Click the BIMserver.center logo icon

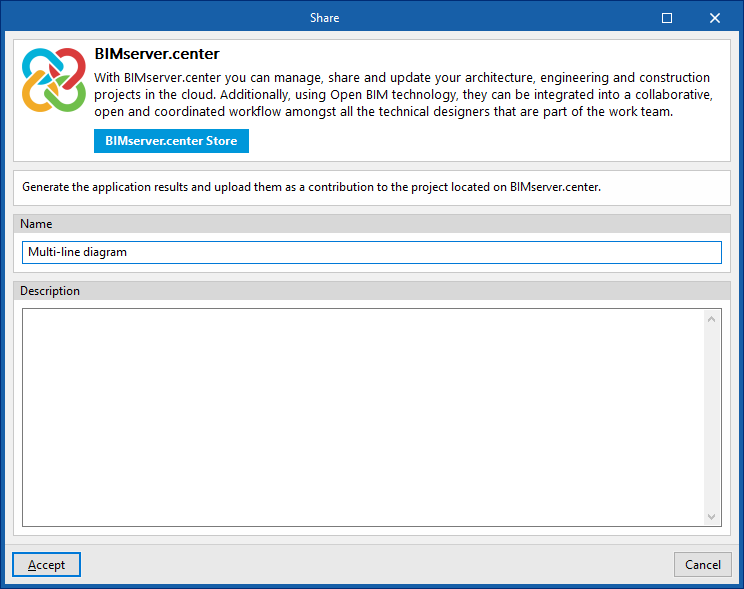tap(54, 80)
